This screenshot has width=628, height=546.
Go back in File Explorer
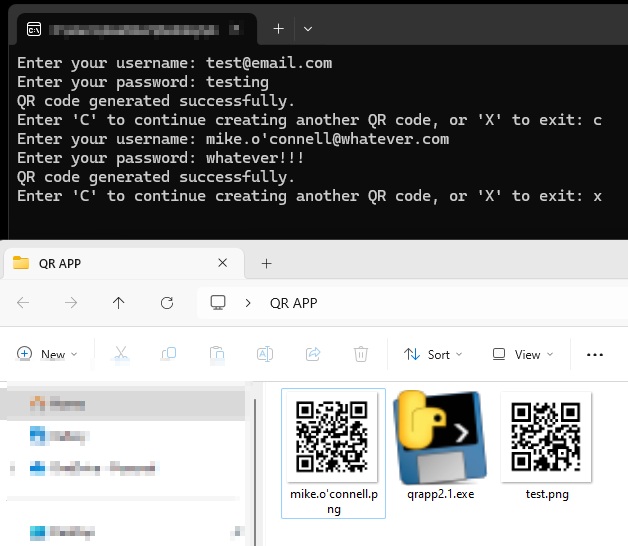(x=23, y=303)
